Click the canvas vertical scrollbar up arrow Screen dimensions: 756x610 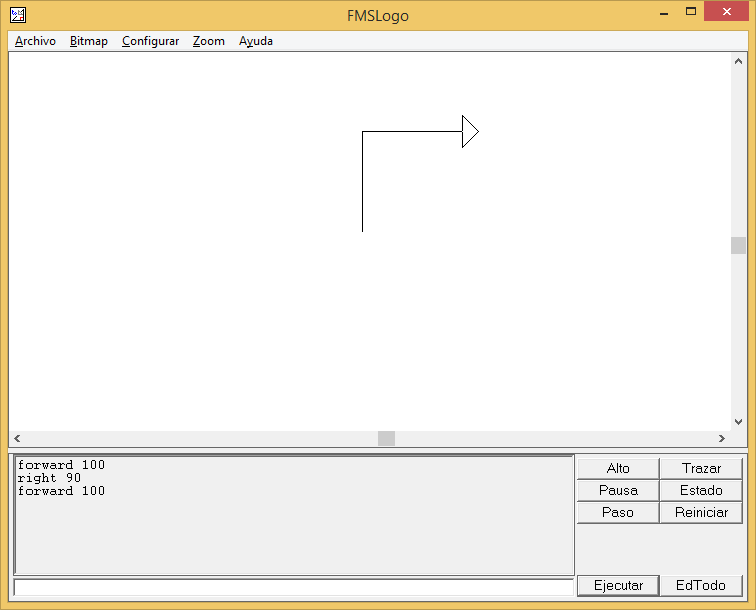coord(738,61)
